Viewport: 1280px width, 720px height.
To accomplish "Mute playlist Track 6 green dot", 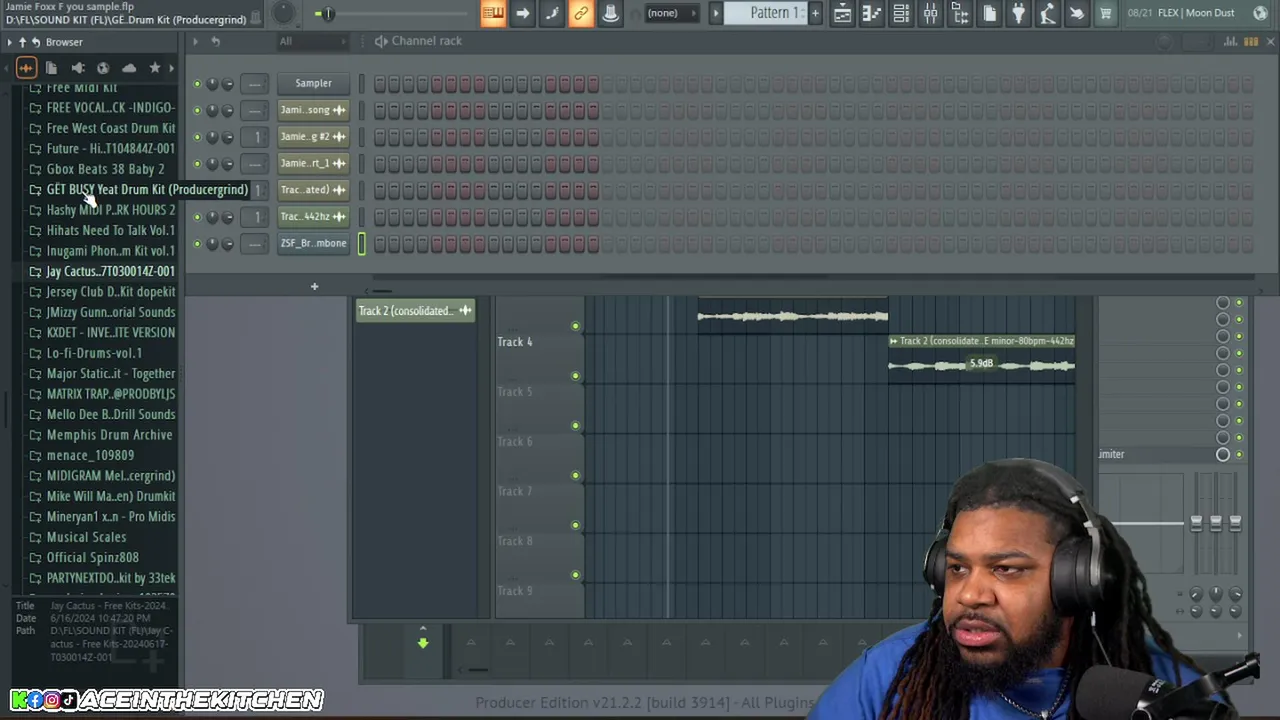I will click(575, 476).
